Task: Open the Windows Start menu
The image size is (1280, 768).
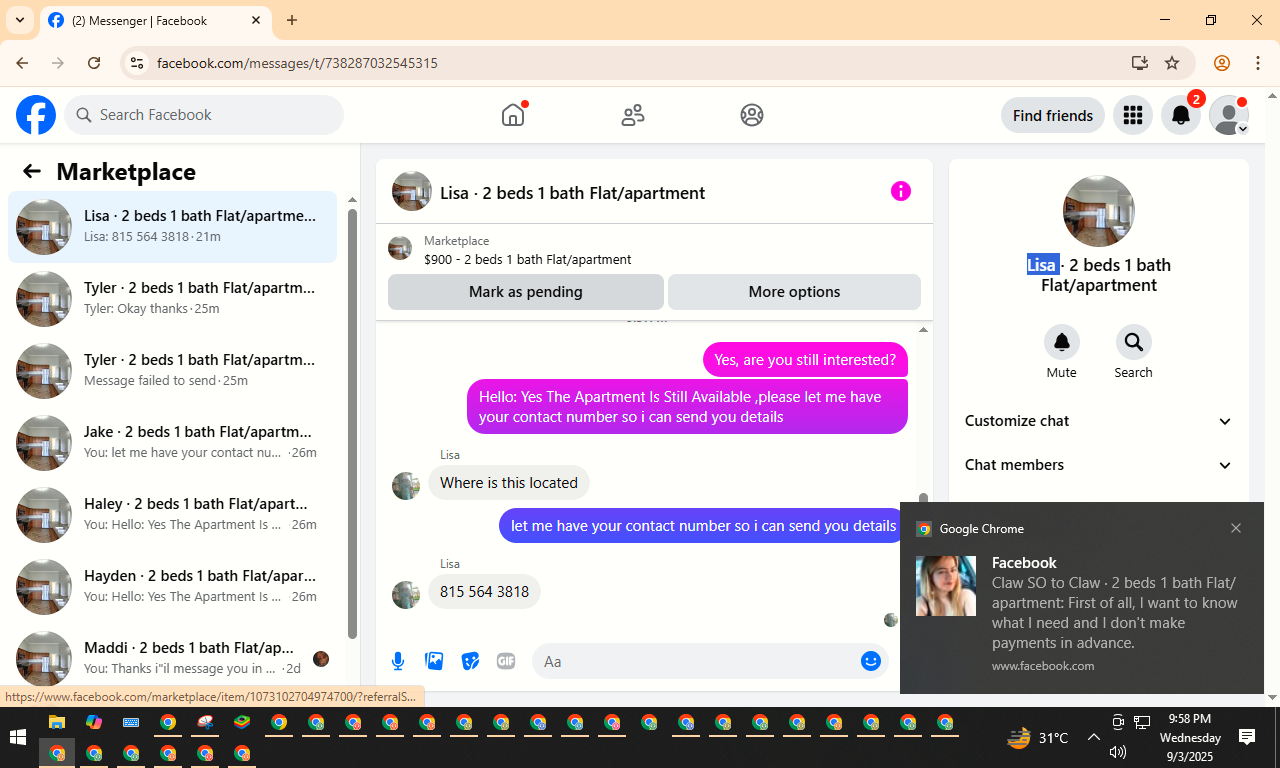Action: (18, 738)
